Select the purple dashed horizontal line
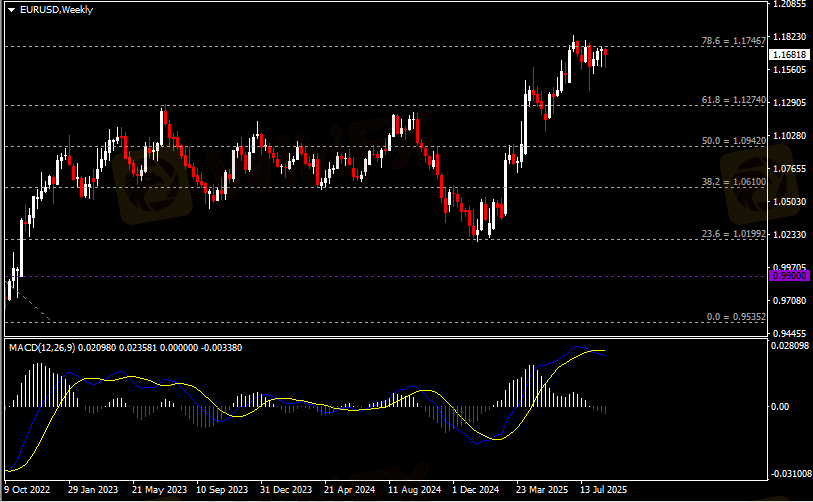The image size is (813, 502). [x=400, y=277]
